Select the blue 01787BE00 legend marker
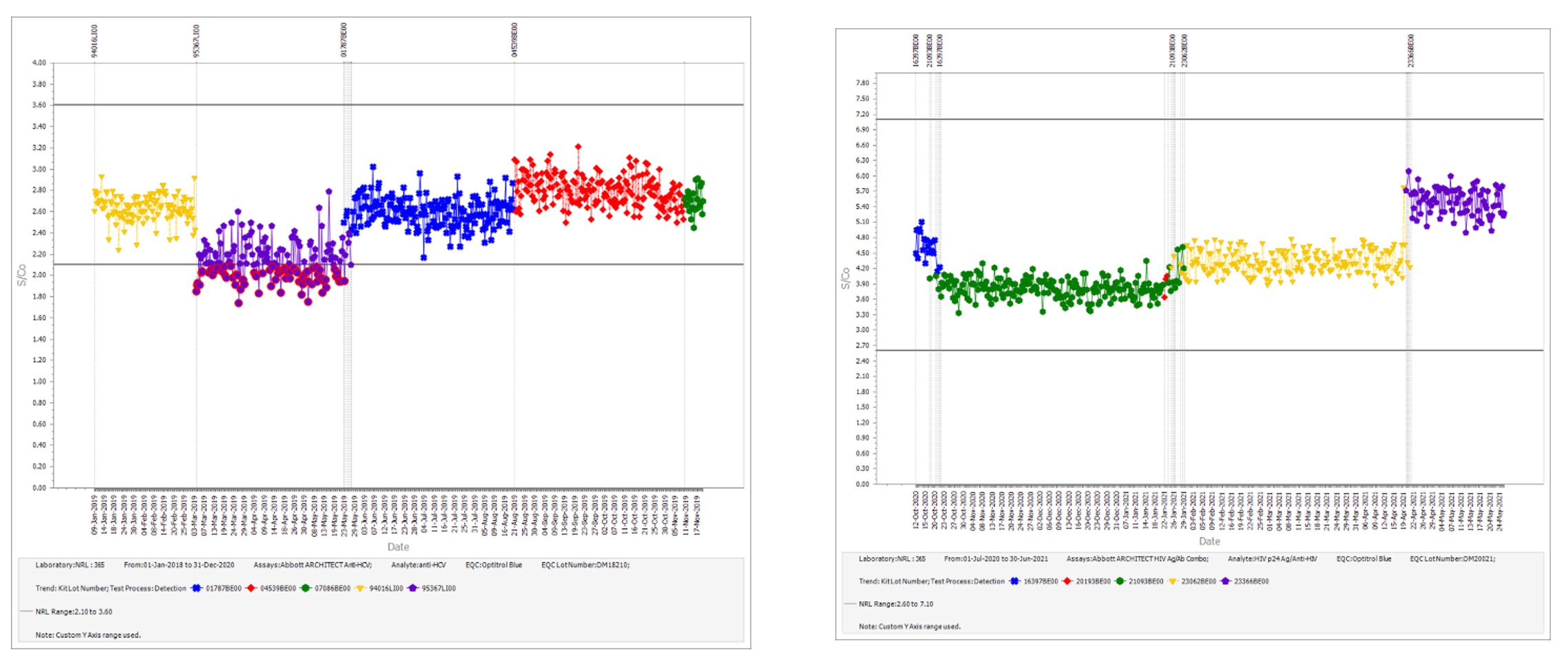 click(196, 587)
